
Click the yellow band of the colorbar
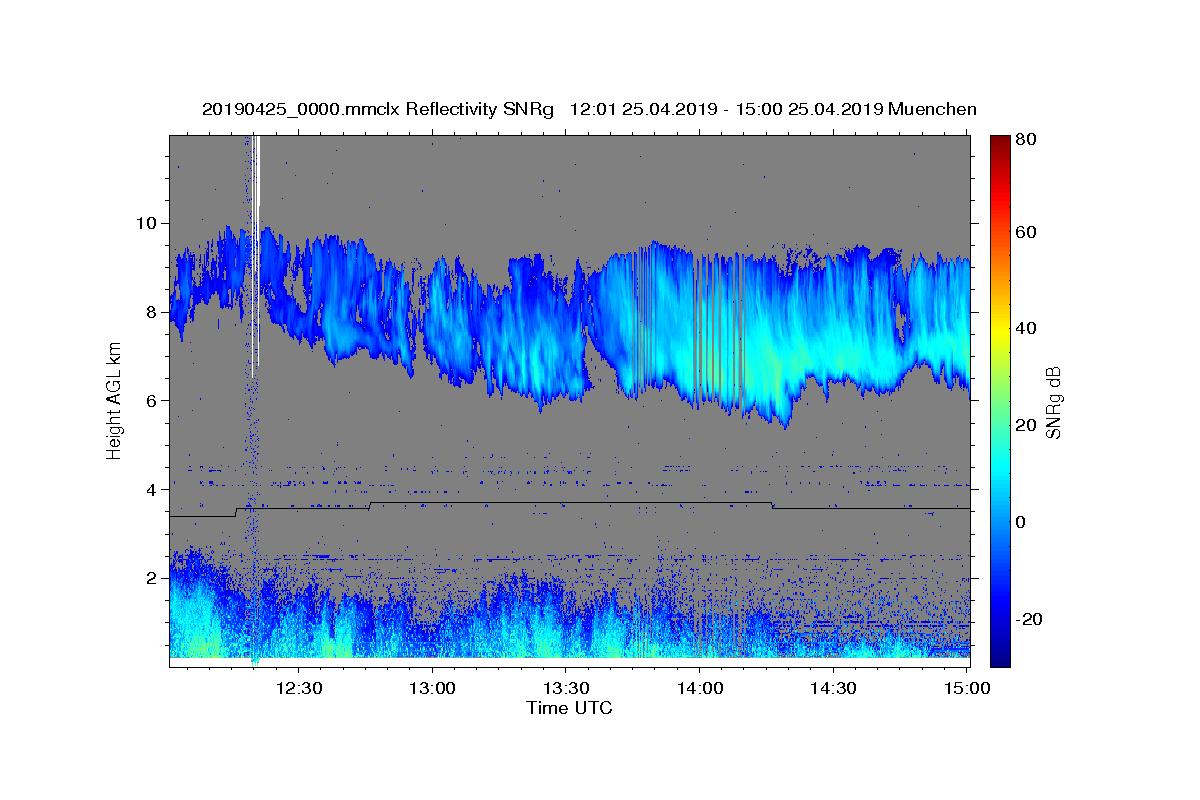1000,330
